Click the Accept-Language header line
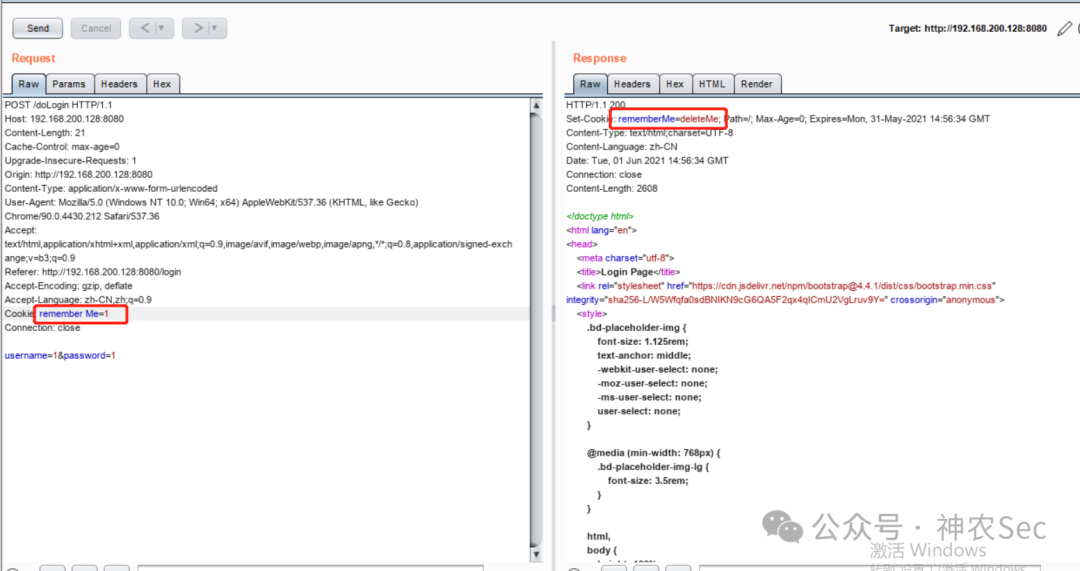 coord(78,300)
